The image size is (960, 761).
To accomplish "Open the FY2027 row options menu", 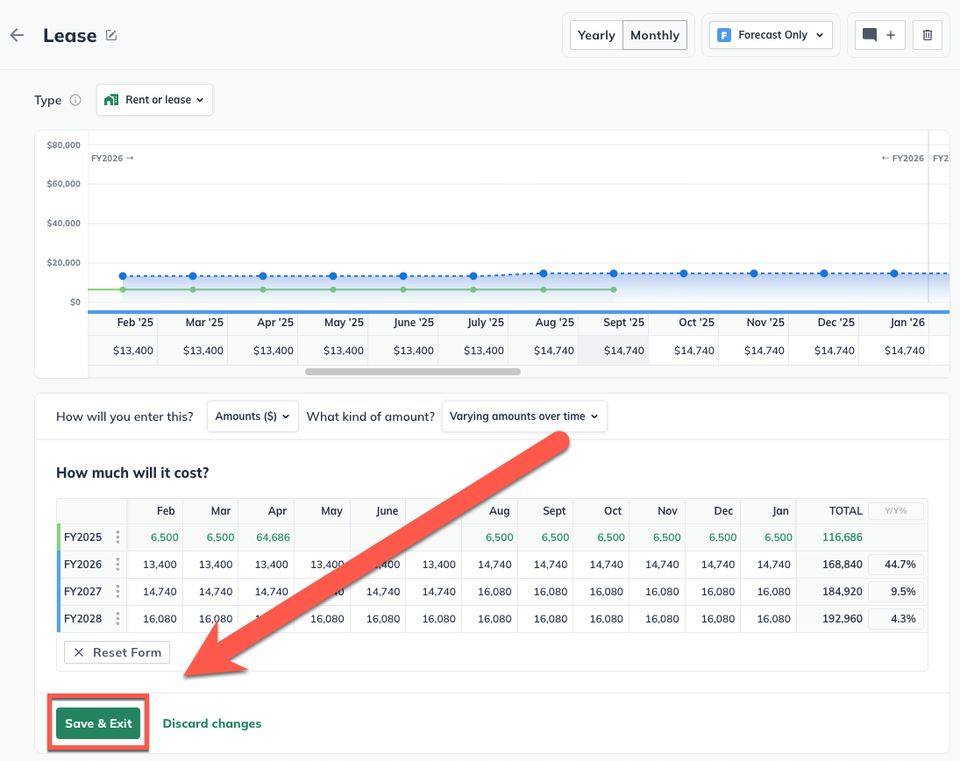I will 118,591.
